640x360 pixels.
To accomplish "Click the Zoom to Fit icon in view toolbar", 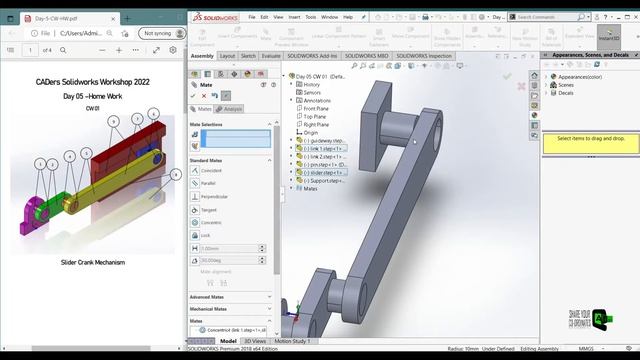I will point(354,66).
